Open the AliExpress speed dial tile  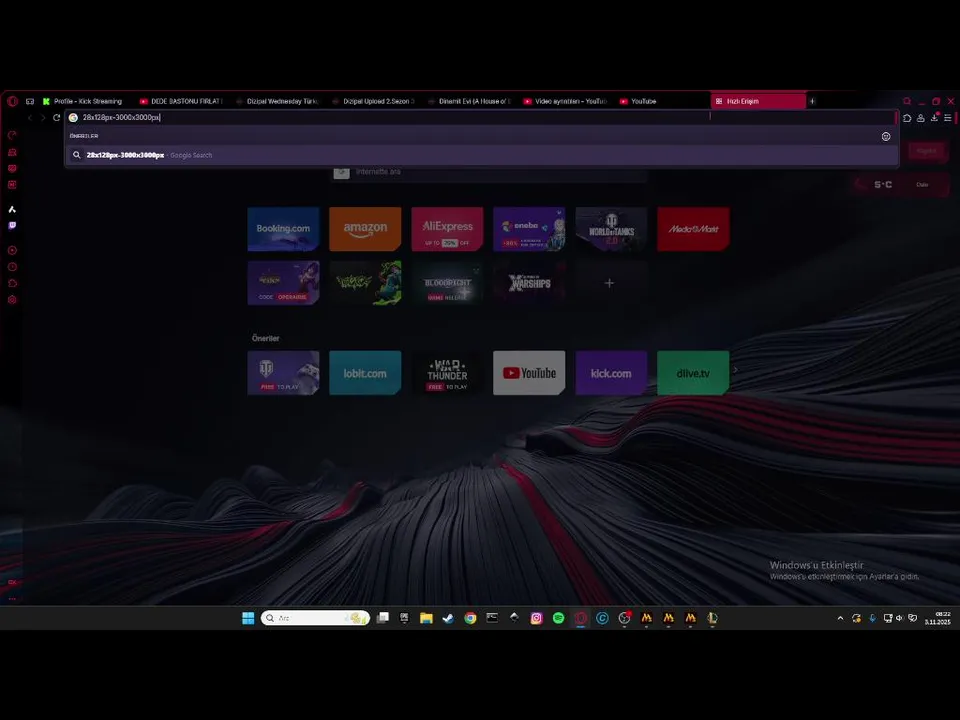[x=447, y=229]
